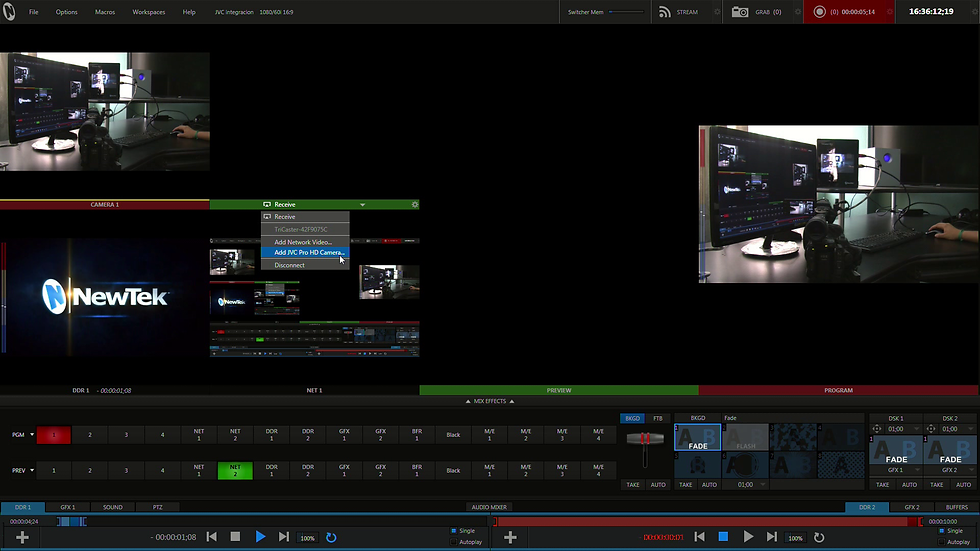This screenshot has height=551, width=980.
Task: Open the DSK 2 duration dropdown
Action: point(971,429)
